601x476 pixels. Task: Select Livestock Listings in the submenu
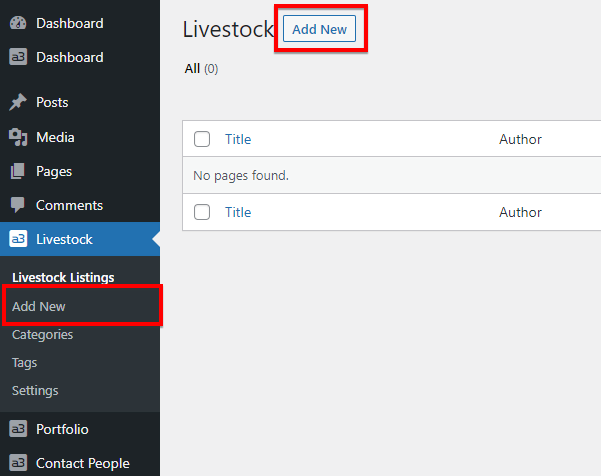[x=63, y=277]
